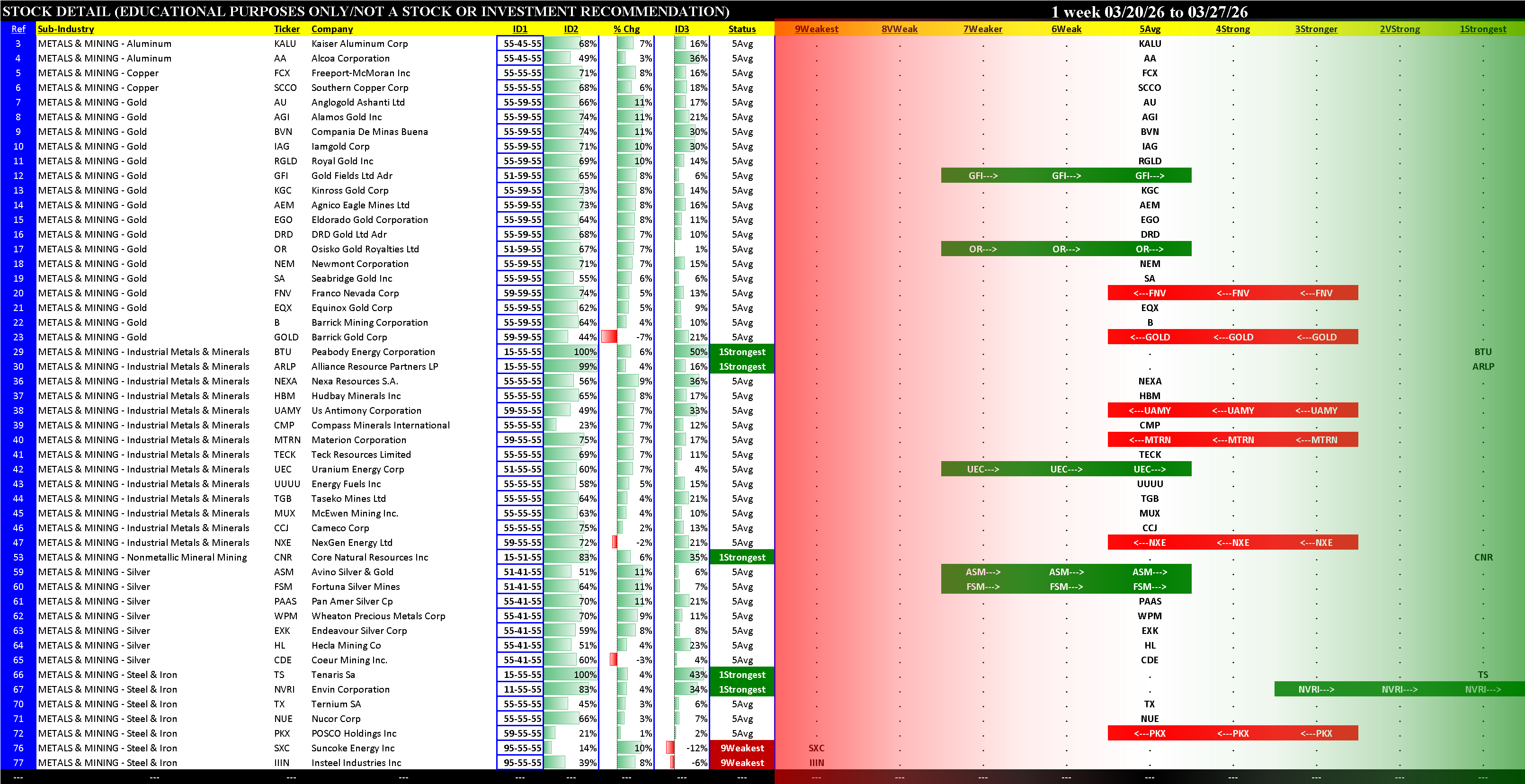Select the green GFI---> cell under 7Weaker
The image size is (1525, 784).
pos(983,176)
